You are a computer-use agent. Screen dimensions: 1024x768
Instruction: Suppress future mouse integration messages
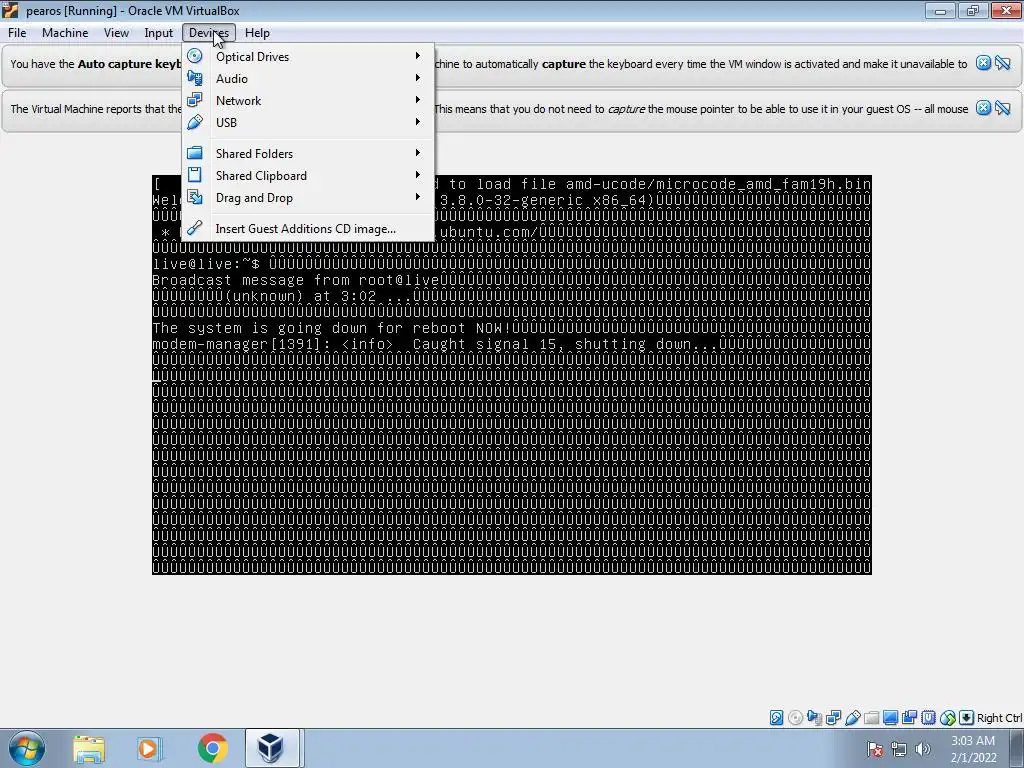pos(1003,108)
